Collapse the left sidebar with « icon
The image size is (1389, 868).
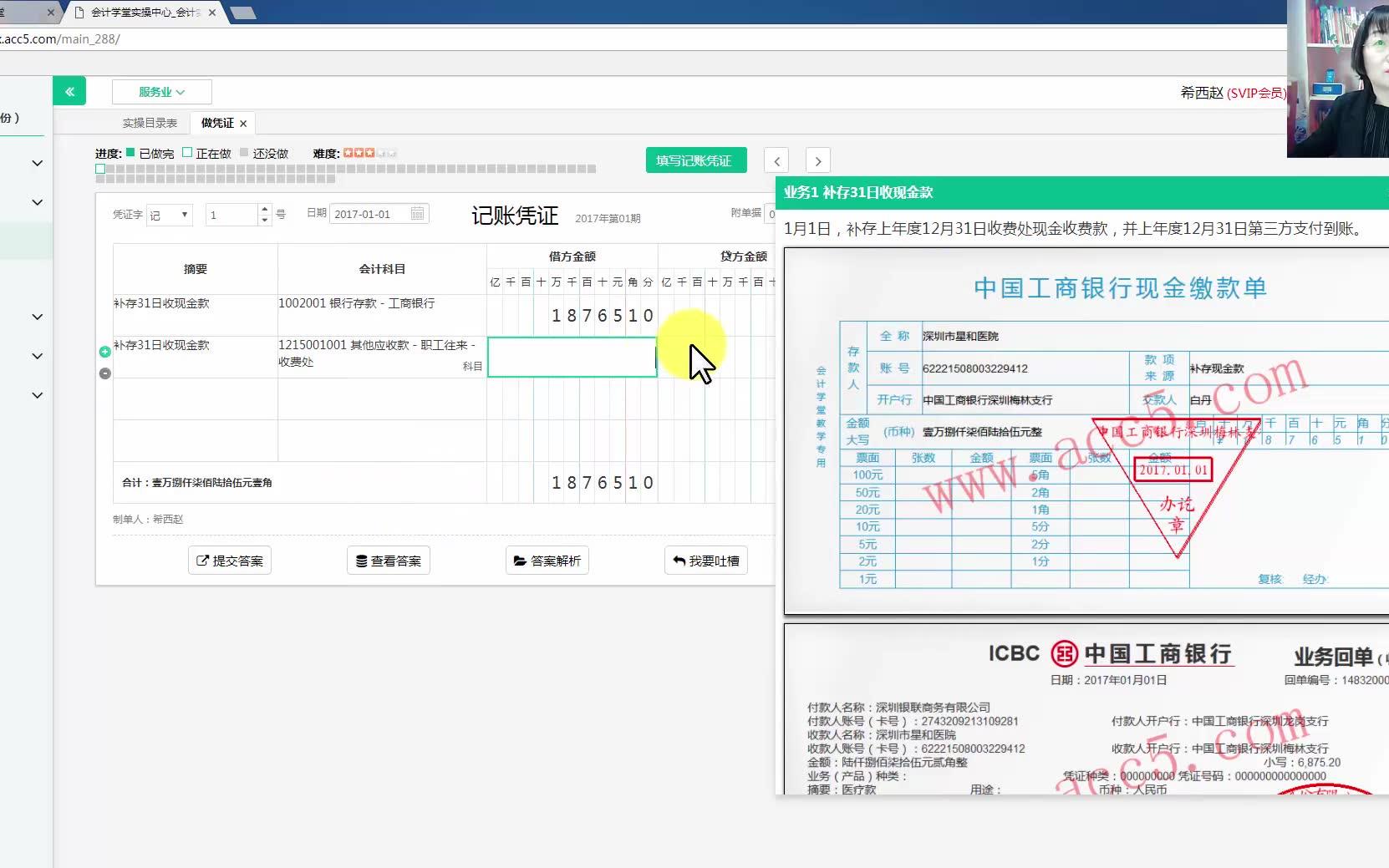[x=69, y=90]
